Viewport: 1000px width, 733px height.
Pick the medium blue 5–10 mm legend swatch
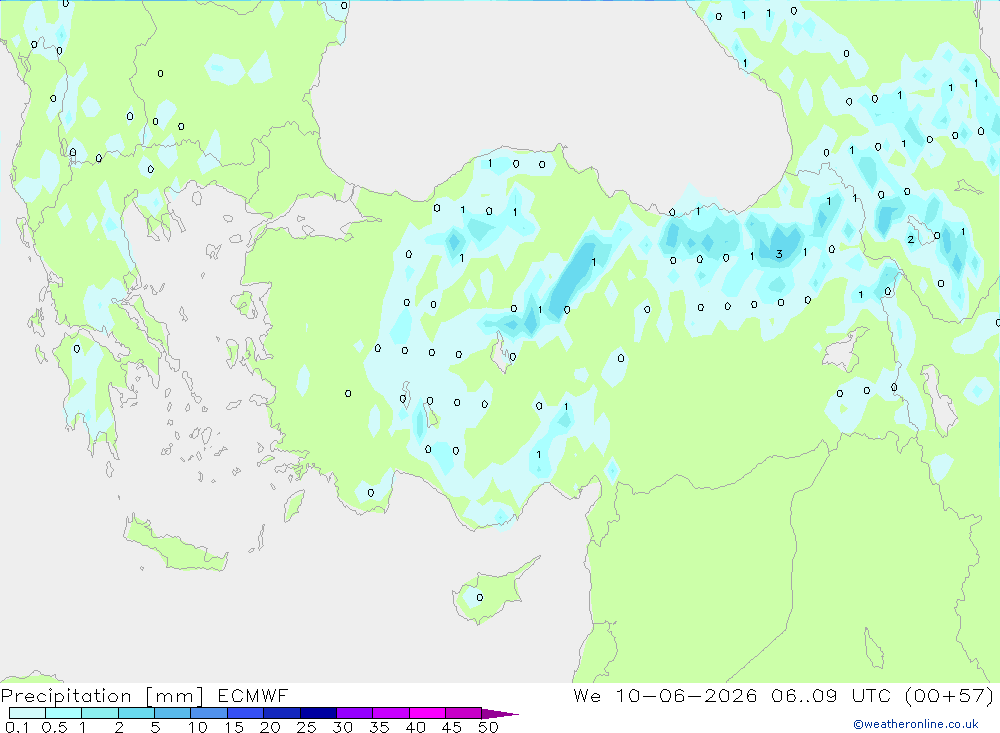172,713
